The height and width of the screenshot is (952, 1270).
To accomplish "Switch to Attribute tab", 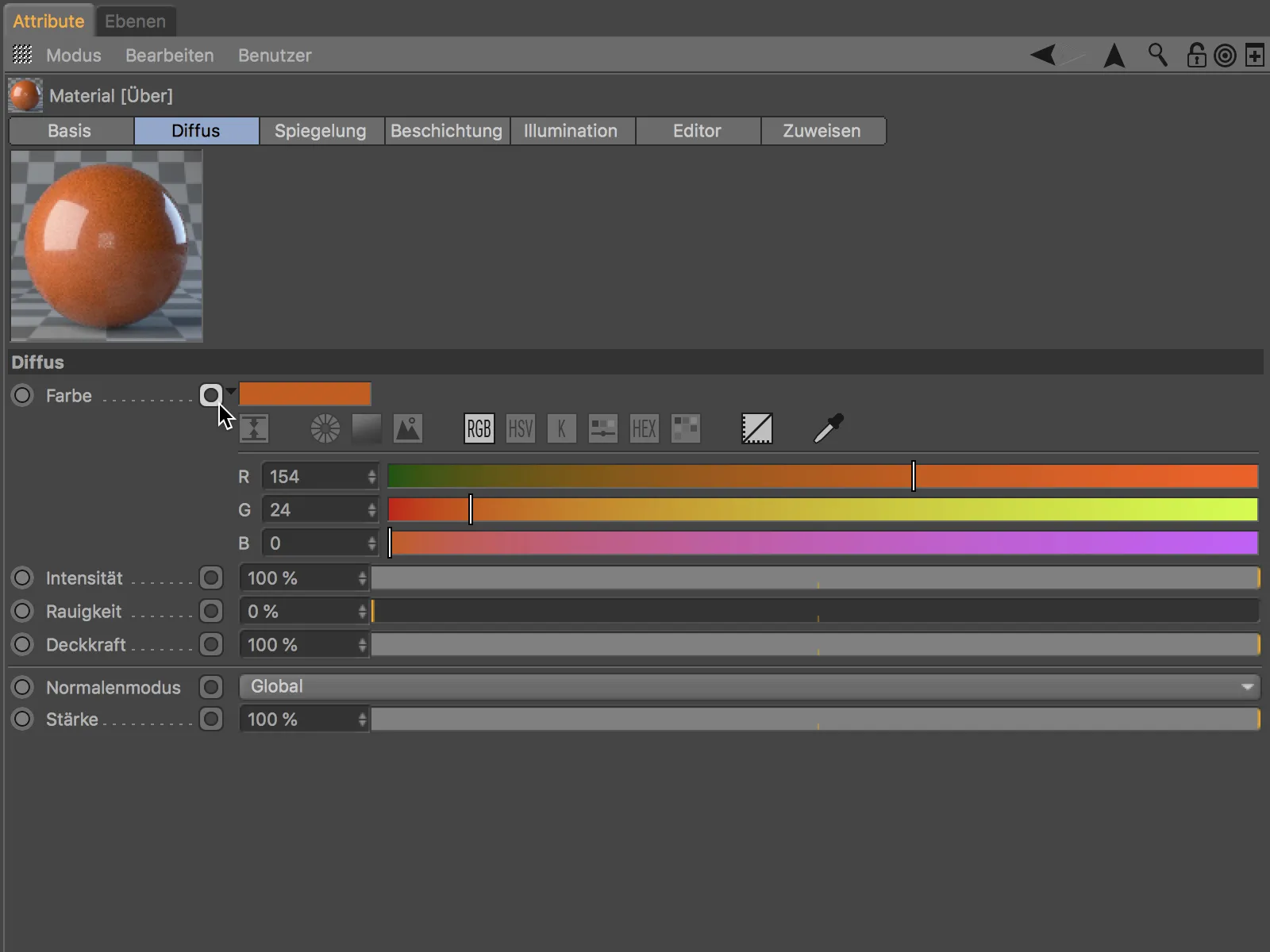I will pos(48,21).
